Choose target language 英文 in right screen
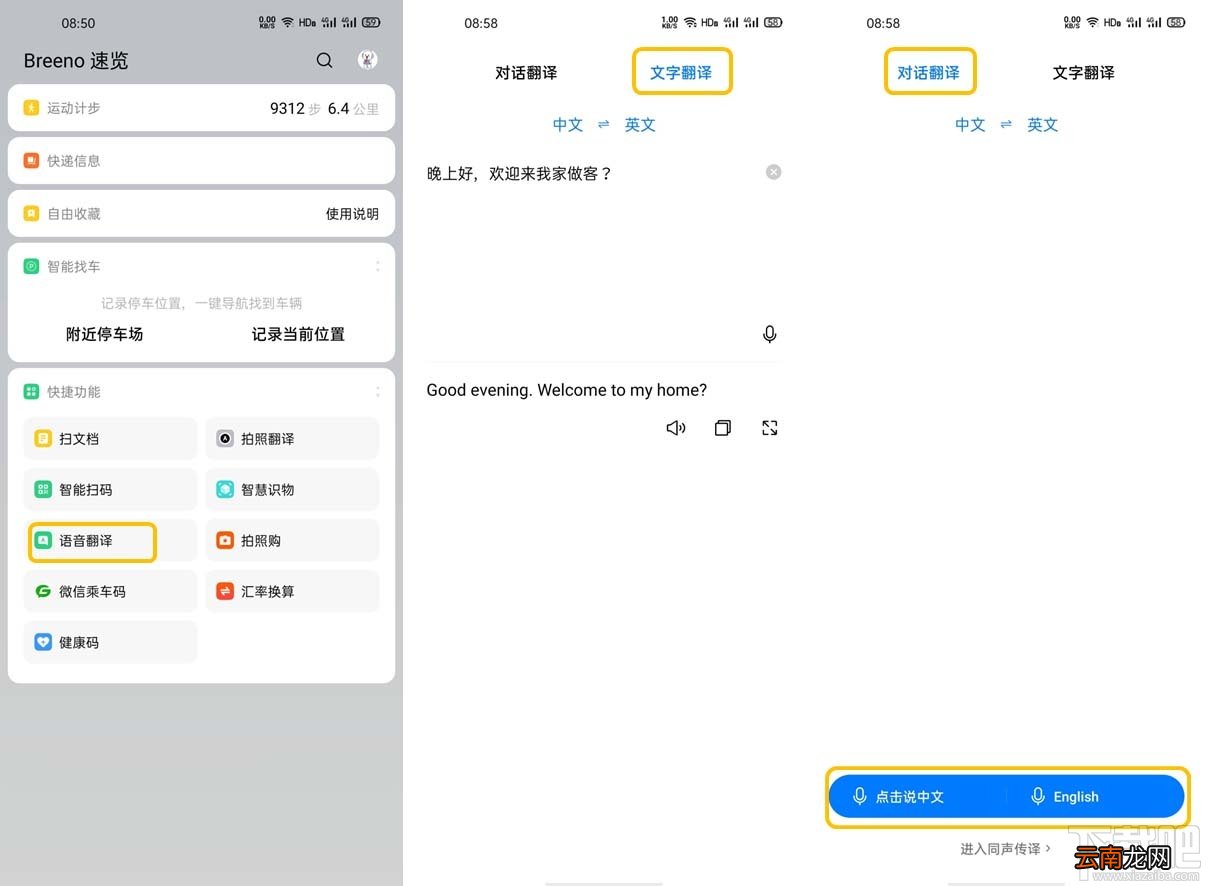The width and height of the screenshot is (1208, 886). click(1042, 125)
